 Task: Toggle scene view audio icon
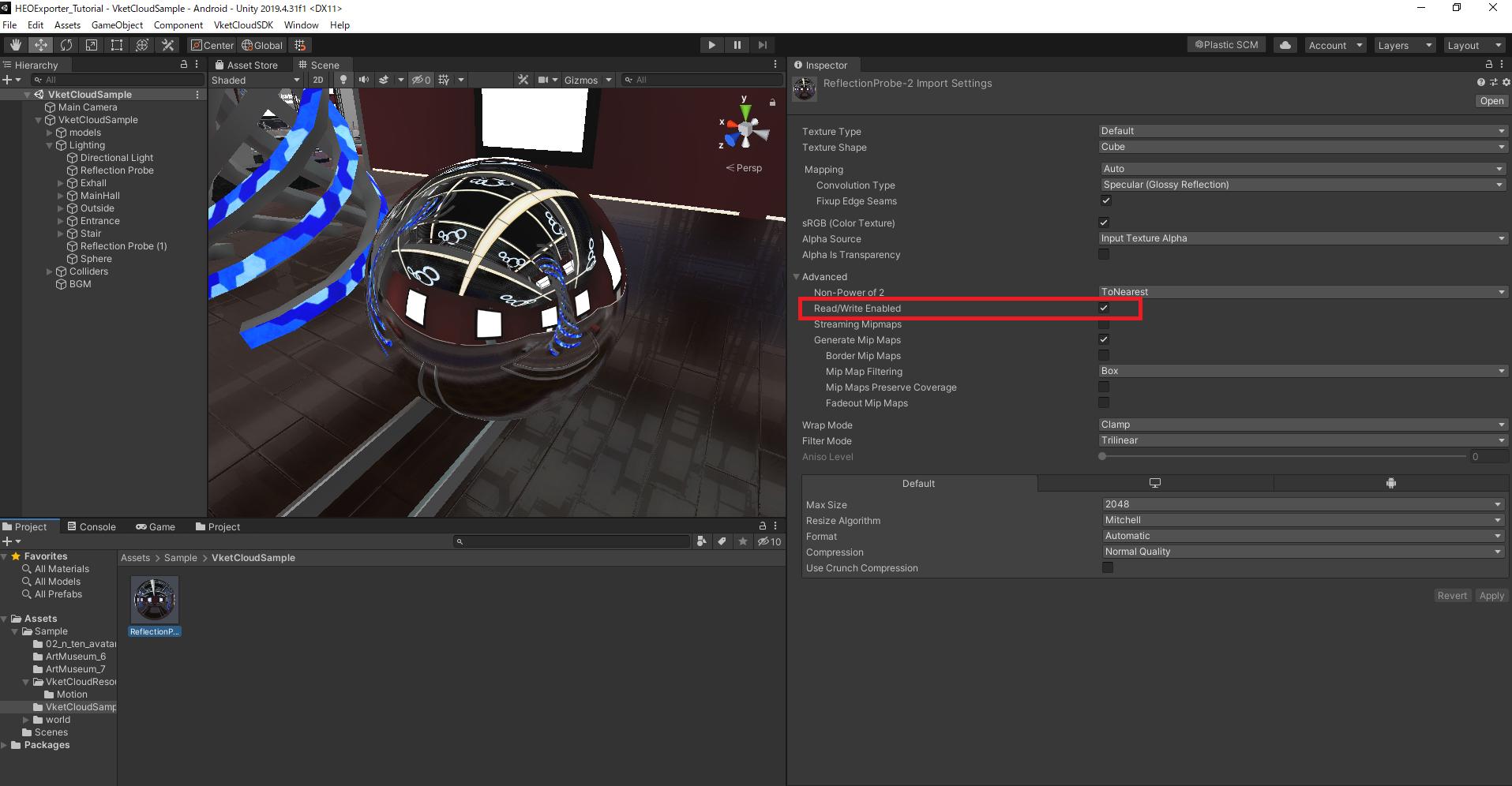(363, 79)
